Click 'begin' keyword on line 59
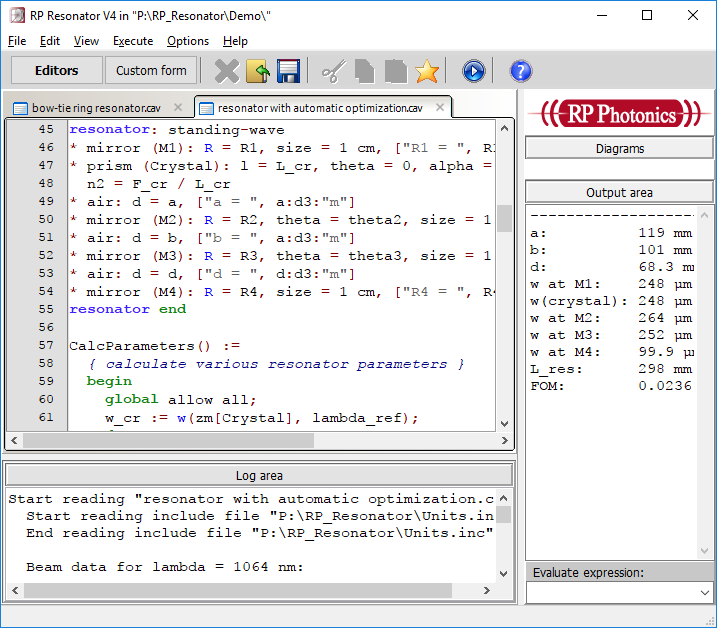This screenshot has height=628, width=717. pos(109,381)
